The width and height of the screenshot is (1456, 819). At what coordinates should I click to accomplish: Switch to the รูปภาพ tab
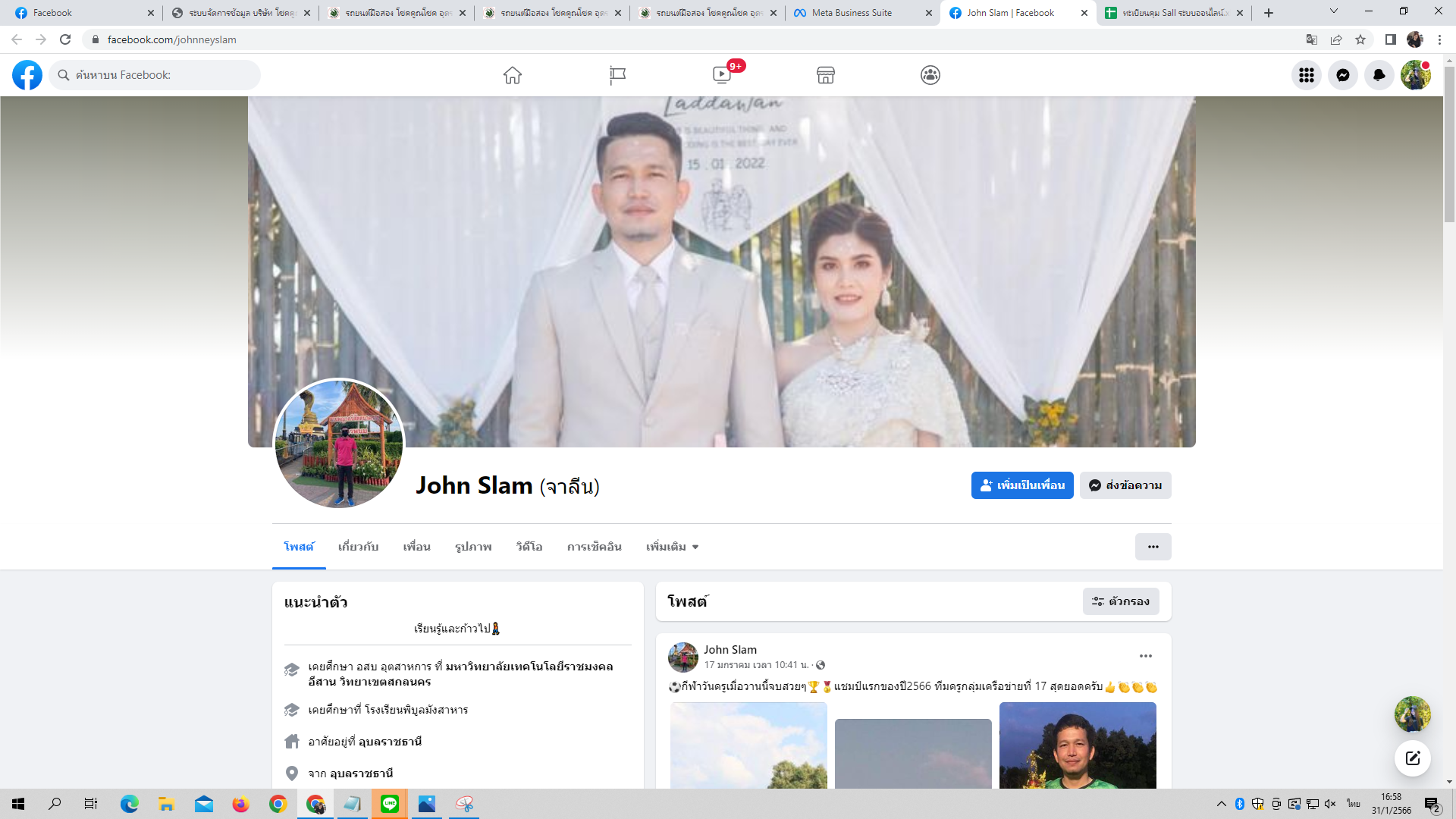point(473,547)
